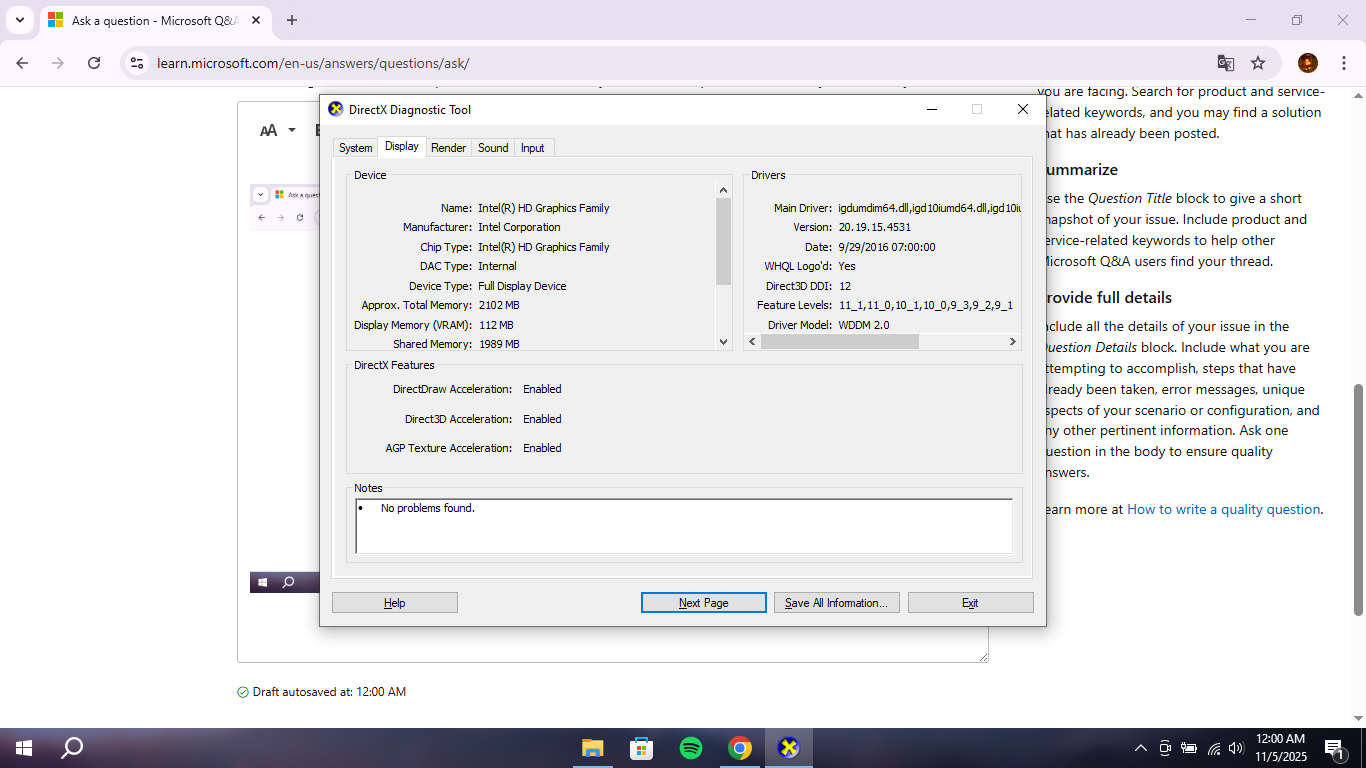Click the Next Page button
Image resolution: width=1366 pixels, height=768 pixels.
703,603
